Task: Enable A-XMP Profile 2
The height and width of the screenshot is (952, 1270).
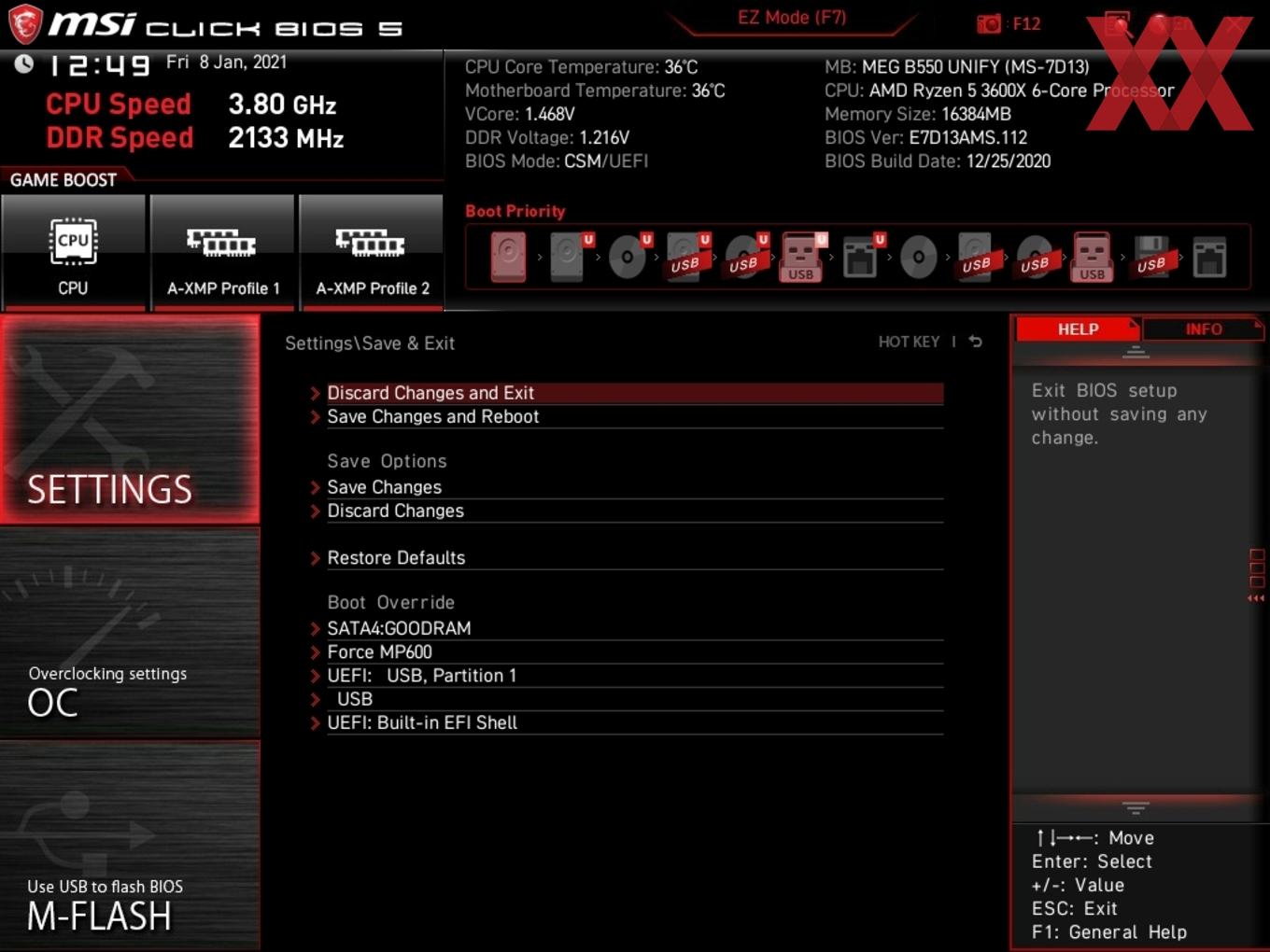Action: click(372, 252)
